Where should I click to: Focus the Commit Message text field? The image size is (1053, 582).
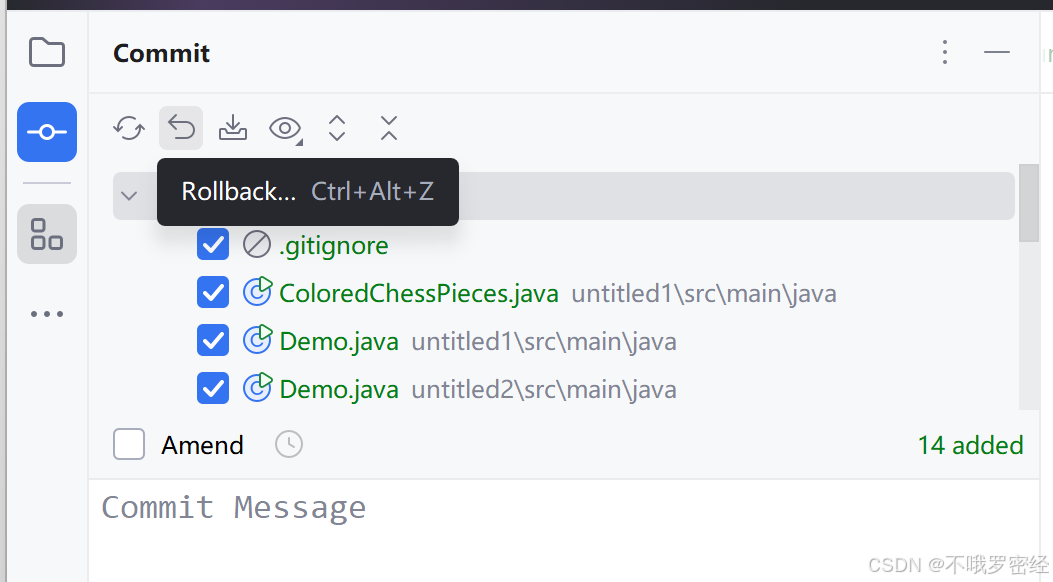coord(563,530)
